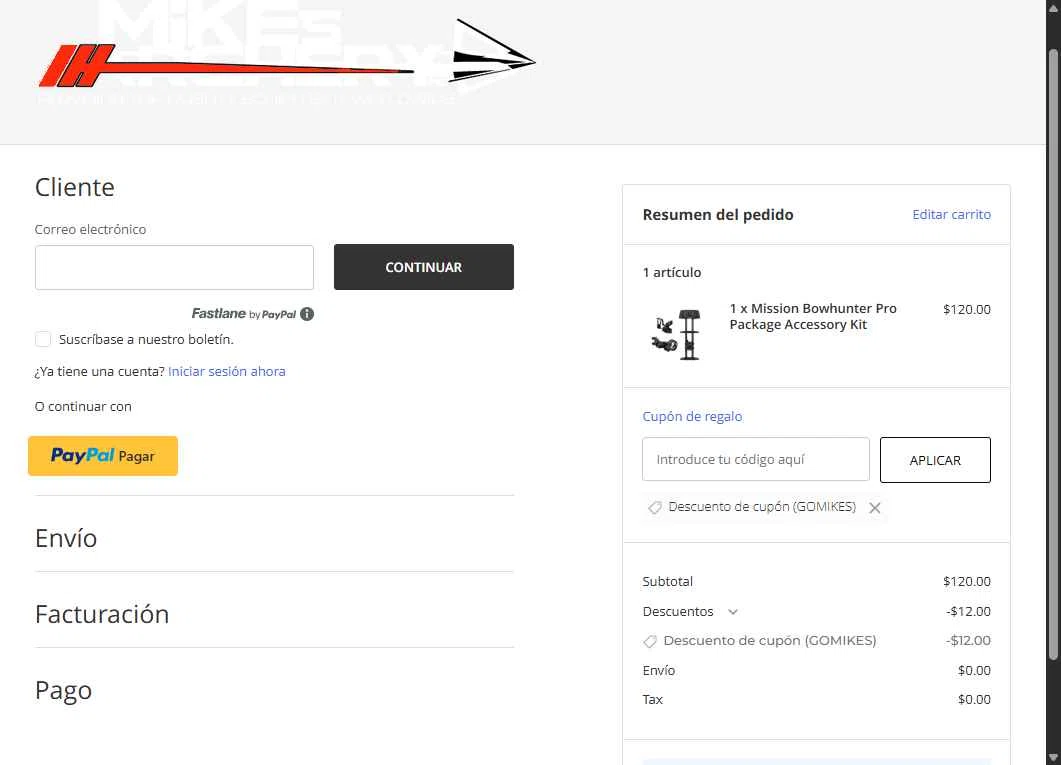Select the Pago section heading
Screen dimensions: 1061x765
click(x=64, y=691)
